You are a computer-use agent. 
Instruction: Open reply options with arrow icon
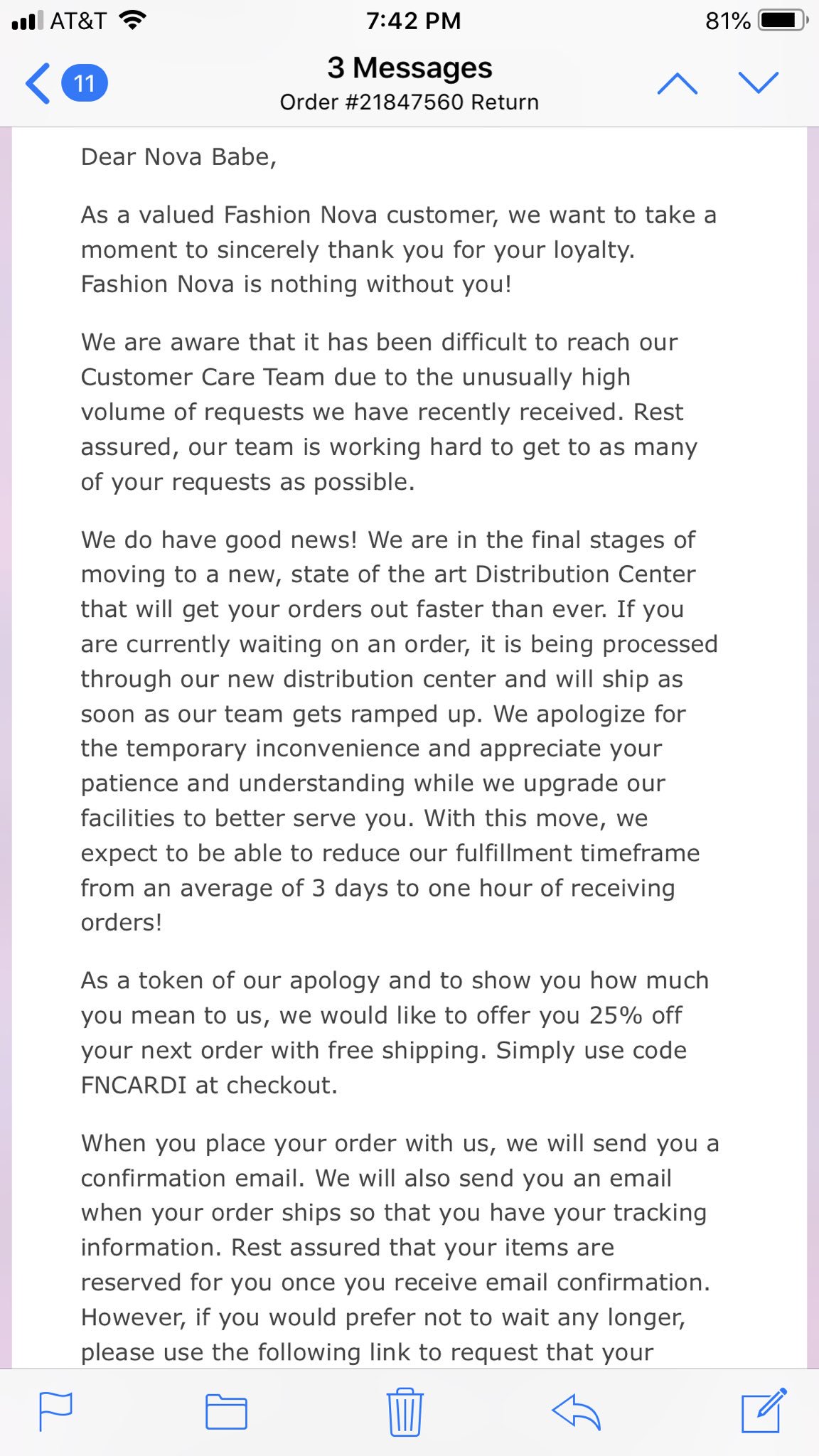click(577, 1411)
